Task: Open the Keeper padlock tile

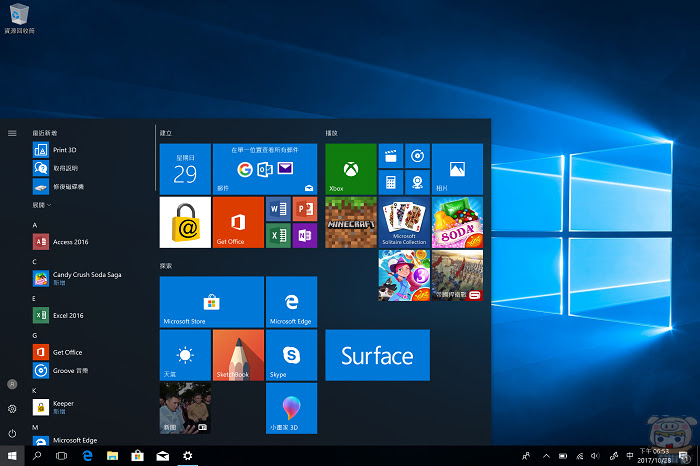Action: pos(185,222)
